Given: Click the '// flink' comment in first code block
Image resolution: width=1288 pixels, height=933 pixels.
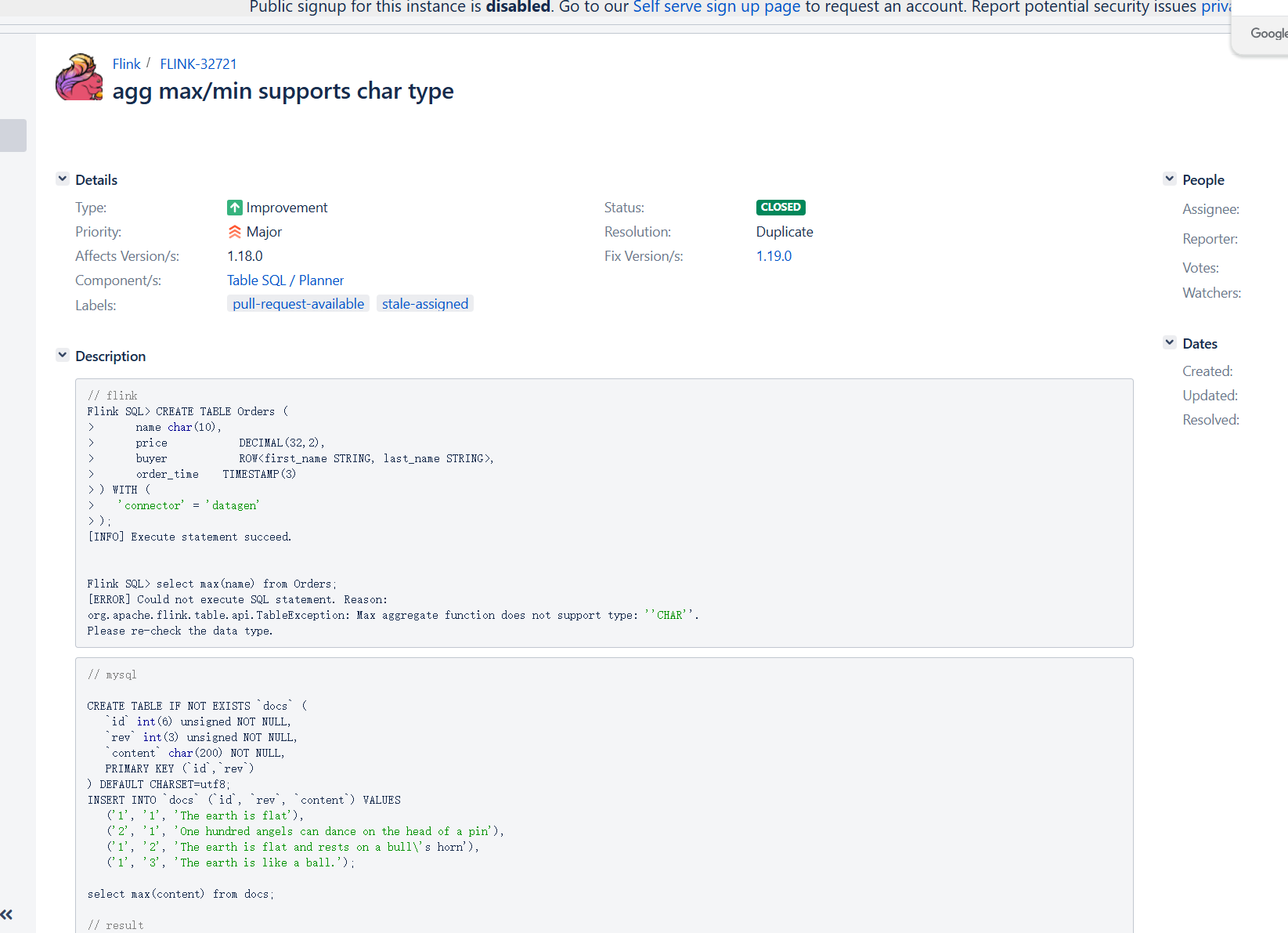Looking at the screenshot, I should pyautogui.click(x=113, y=396).
